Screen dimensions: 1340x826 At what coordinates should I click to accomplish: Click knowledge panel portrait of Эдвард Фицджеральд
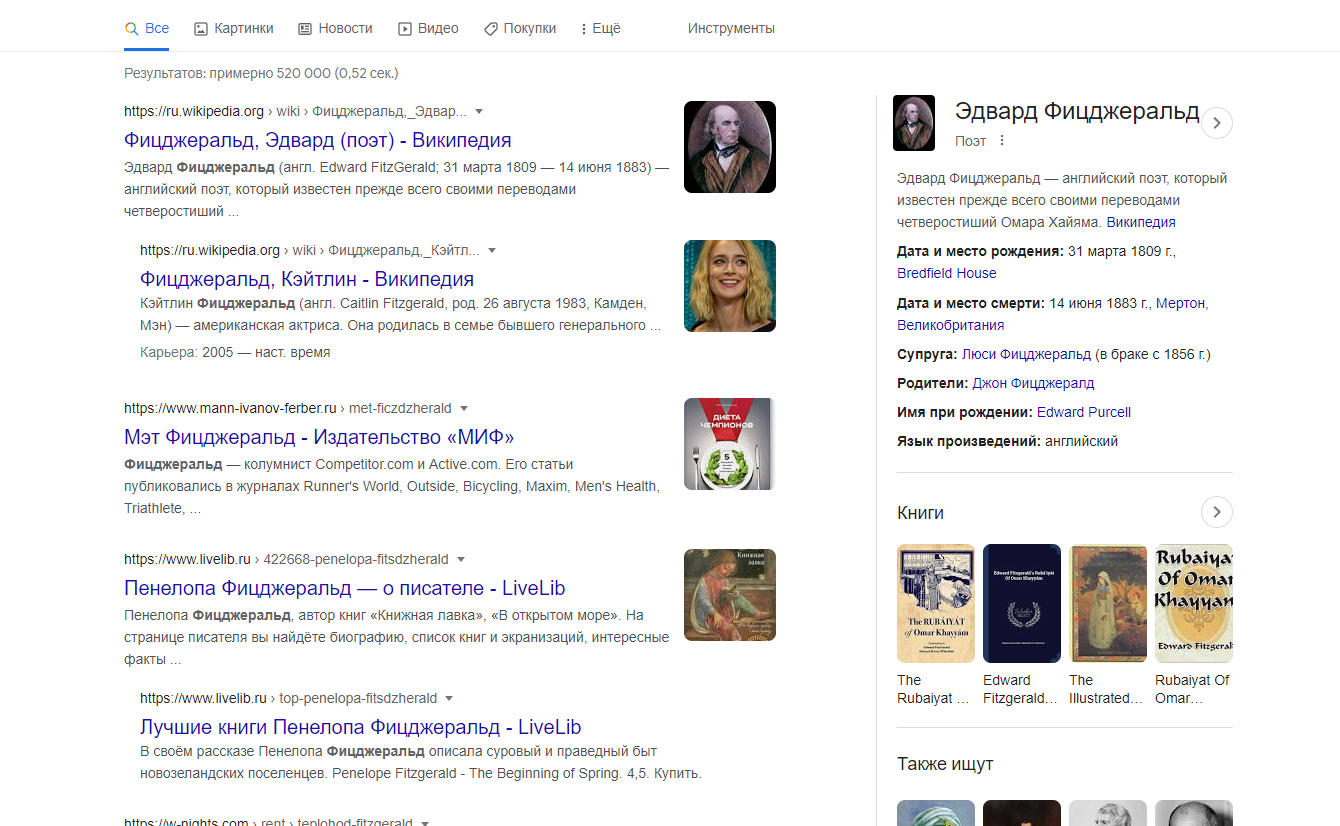[x=914, y=123]
